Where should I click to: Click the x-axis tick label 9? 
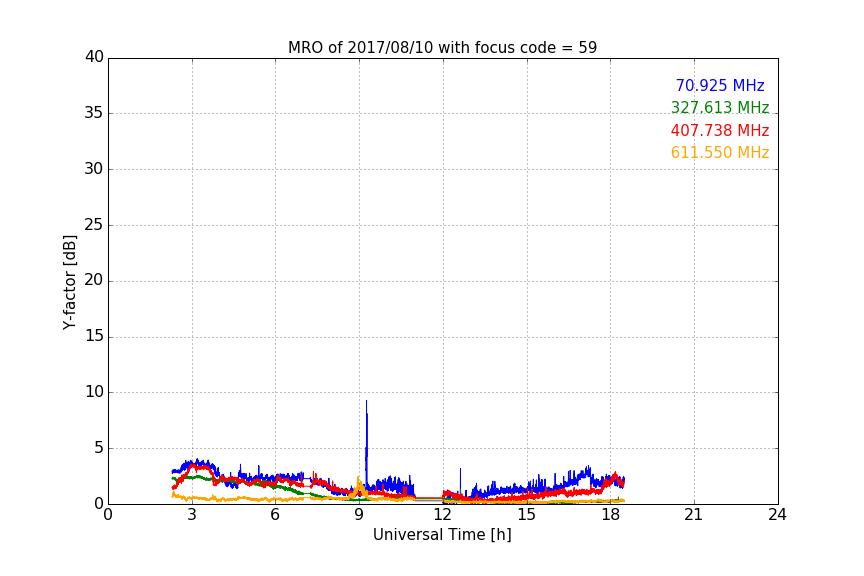click(x=359, y=515)
